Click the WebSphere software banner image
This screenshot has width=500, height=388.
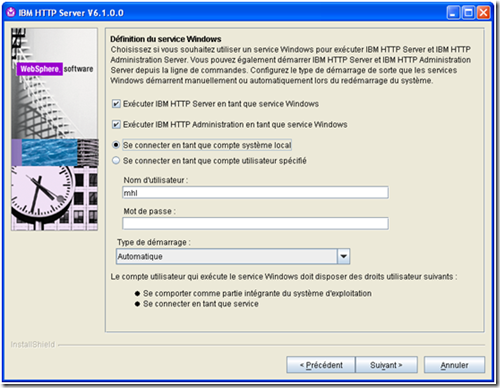[x=54, y=129]
